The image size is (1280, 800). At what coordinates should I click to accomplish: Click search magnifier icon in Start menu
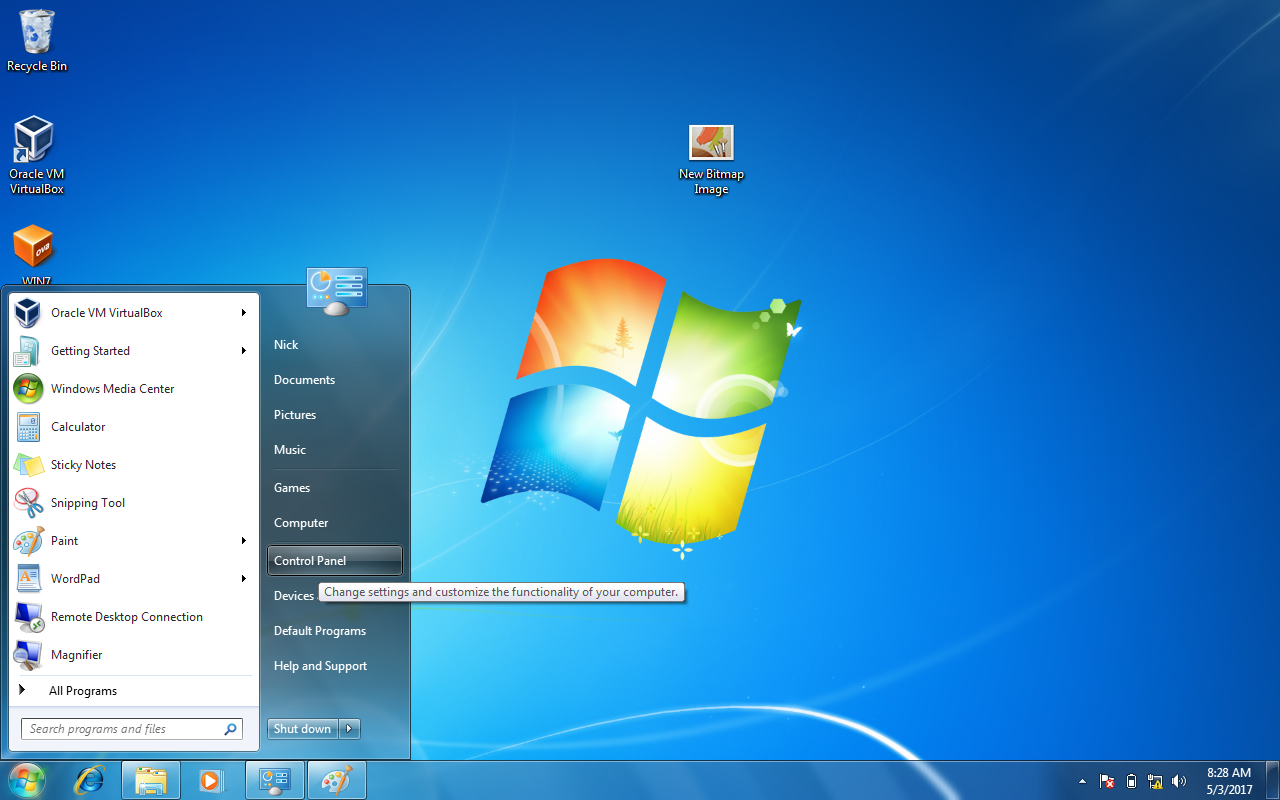[x=230, y=729]
